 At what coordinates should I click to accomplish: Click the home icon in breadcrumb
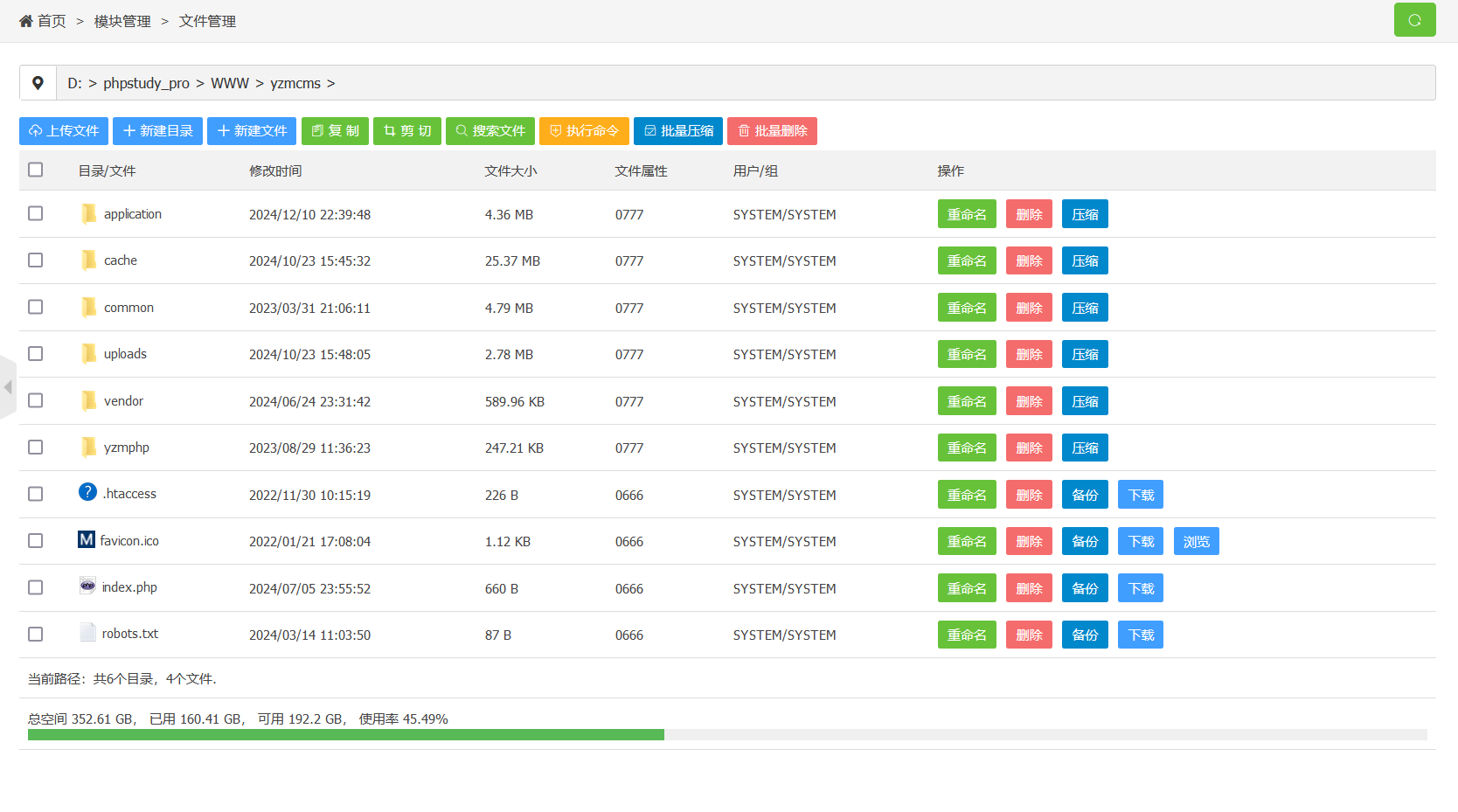coord(26,21)
